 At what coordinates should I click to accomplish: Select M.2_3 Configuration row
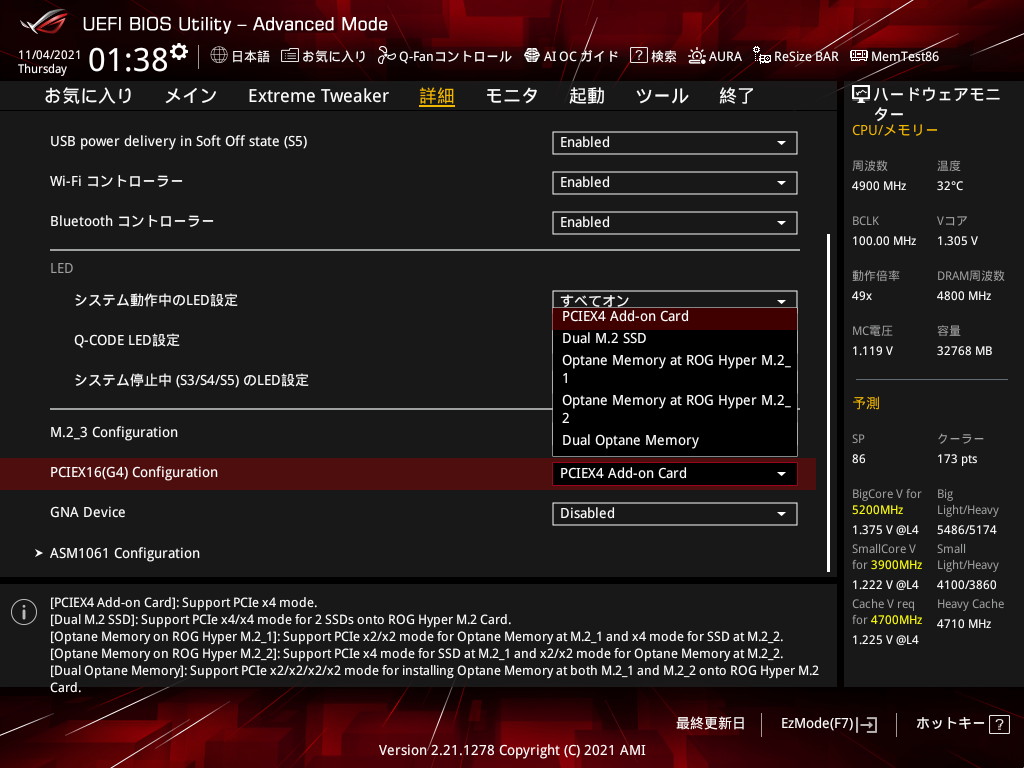114,432
